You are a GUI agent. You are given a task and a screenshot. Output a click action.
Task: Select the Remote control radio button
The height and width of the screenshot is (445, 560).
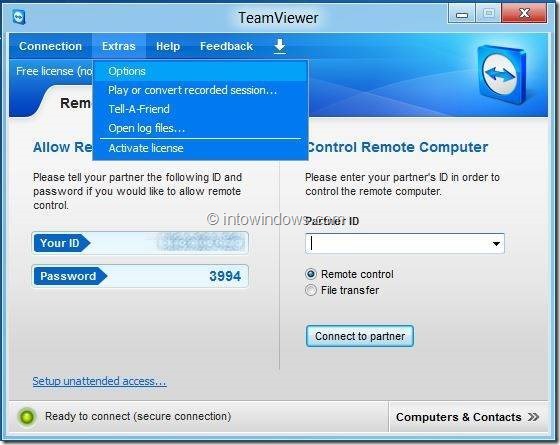tap(311, 274)
